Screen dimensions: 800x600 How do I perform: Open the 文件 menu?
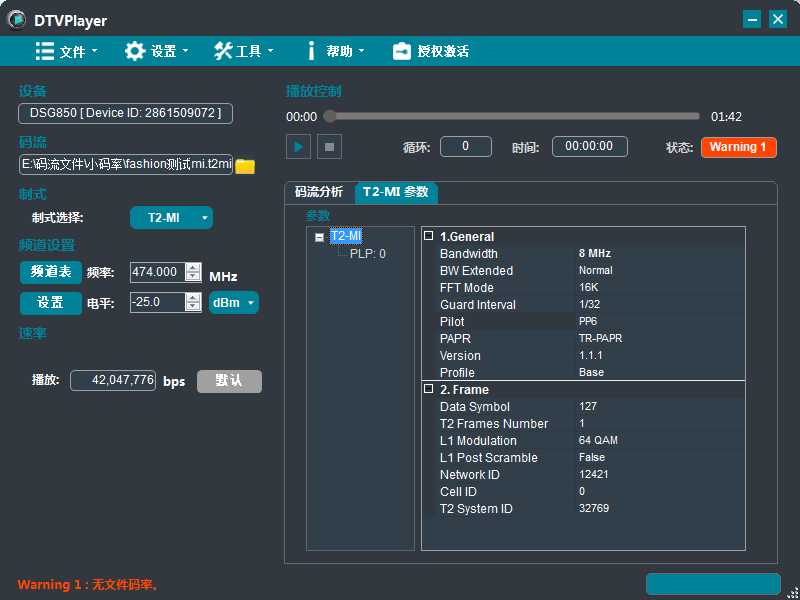[66, 51]
